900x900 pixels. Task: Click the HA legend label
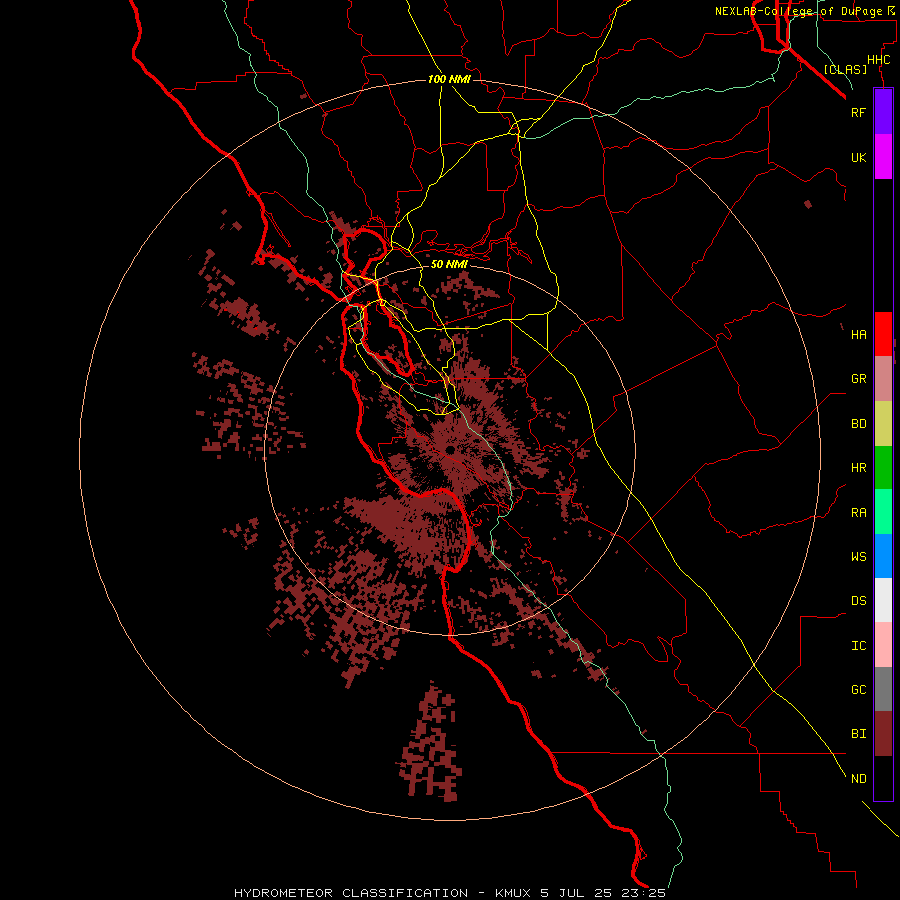coord(858,334)
